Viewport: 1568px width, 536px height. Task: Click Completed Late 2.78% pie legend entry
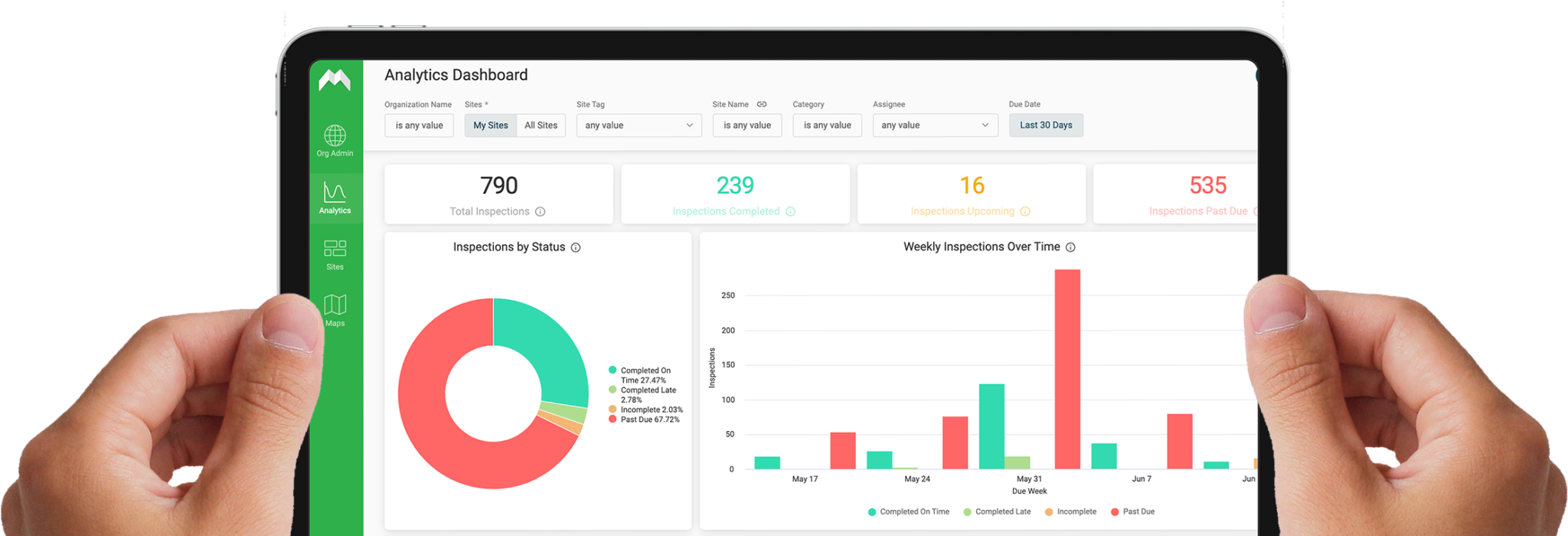(642, 395)
